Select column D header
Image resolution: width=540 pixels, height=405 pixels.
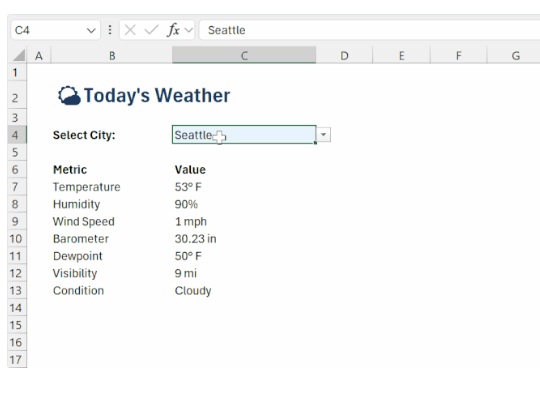[344, 55]
